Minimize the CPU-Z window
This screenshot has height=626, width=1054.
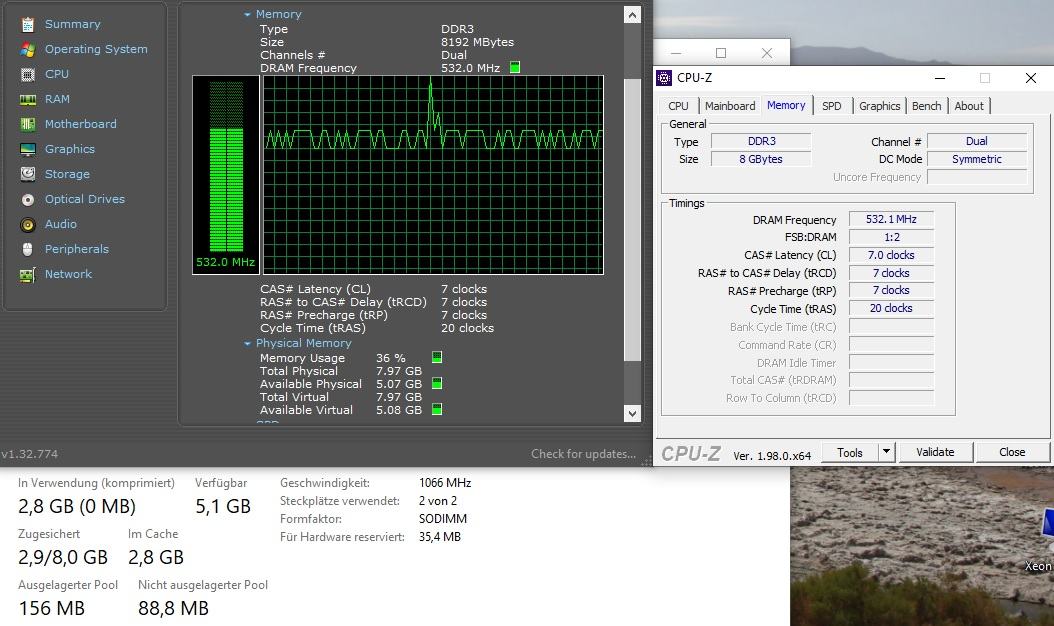pos(940,78)
